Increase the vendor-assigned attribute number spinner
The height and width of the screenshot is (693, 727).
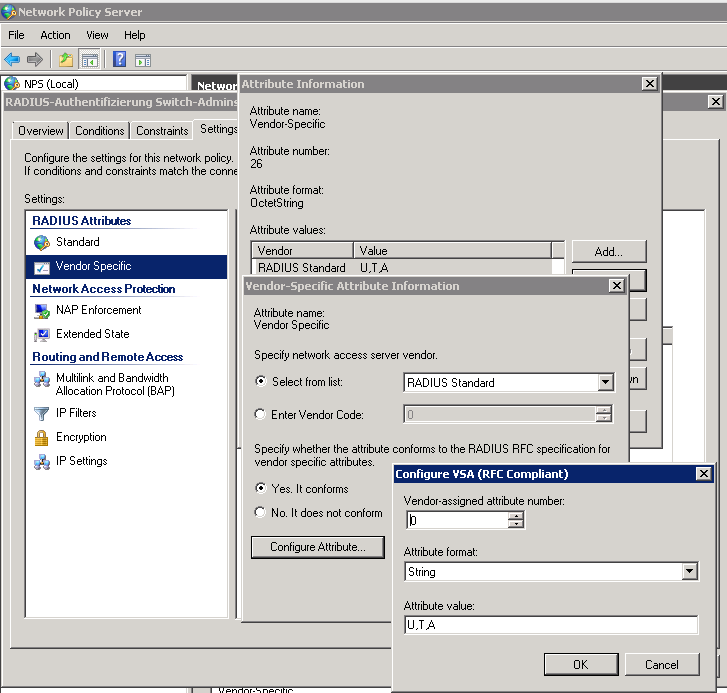(x=516, y=515)
